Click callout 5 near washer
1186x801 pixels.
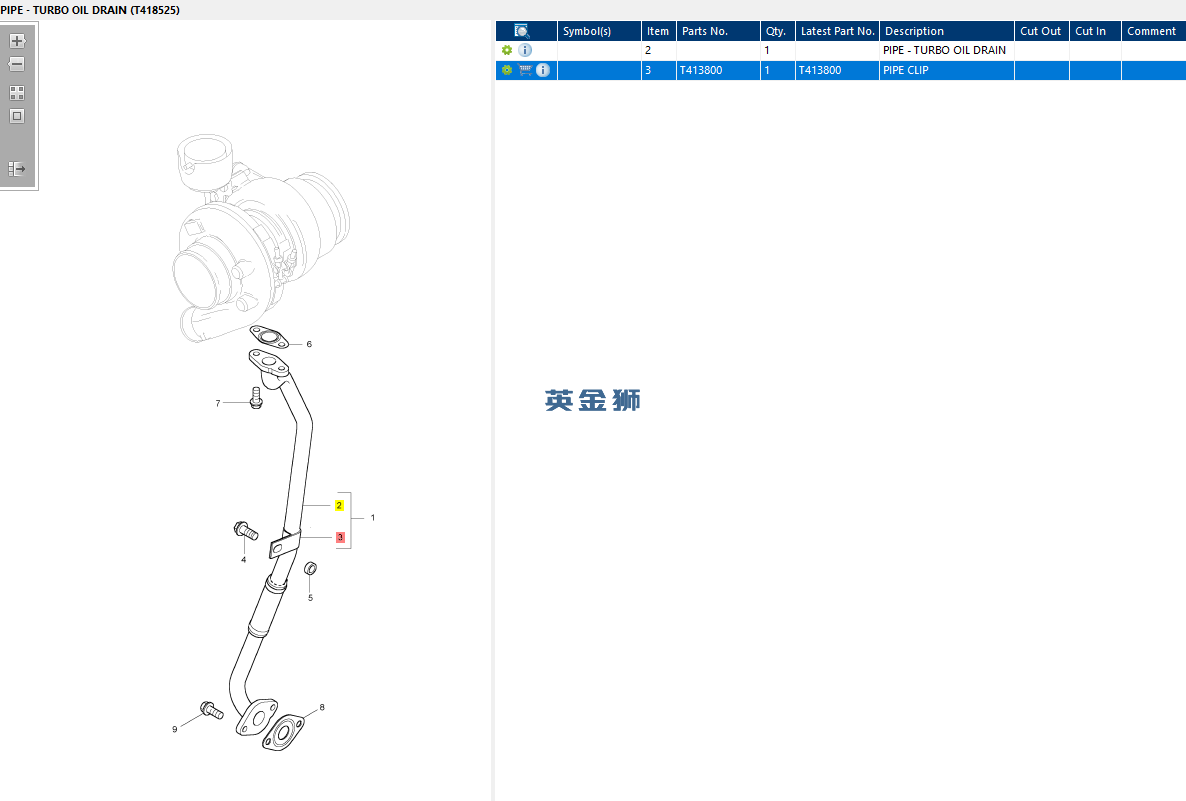(310, 598)
